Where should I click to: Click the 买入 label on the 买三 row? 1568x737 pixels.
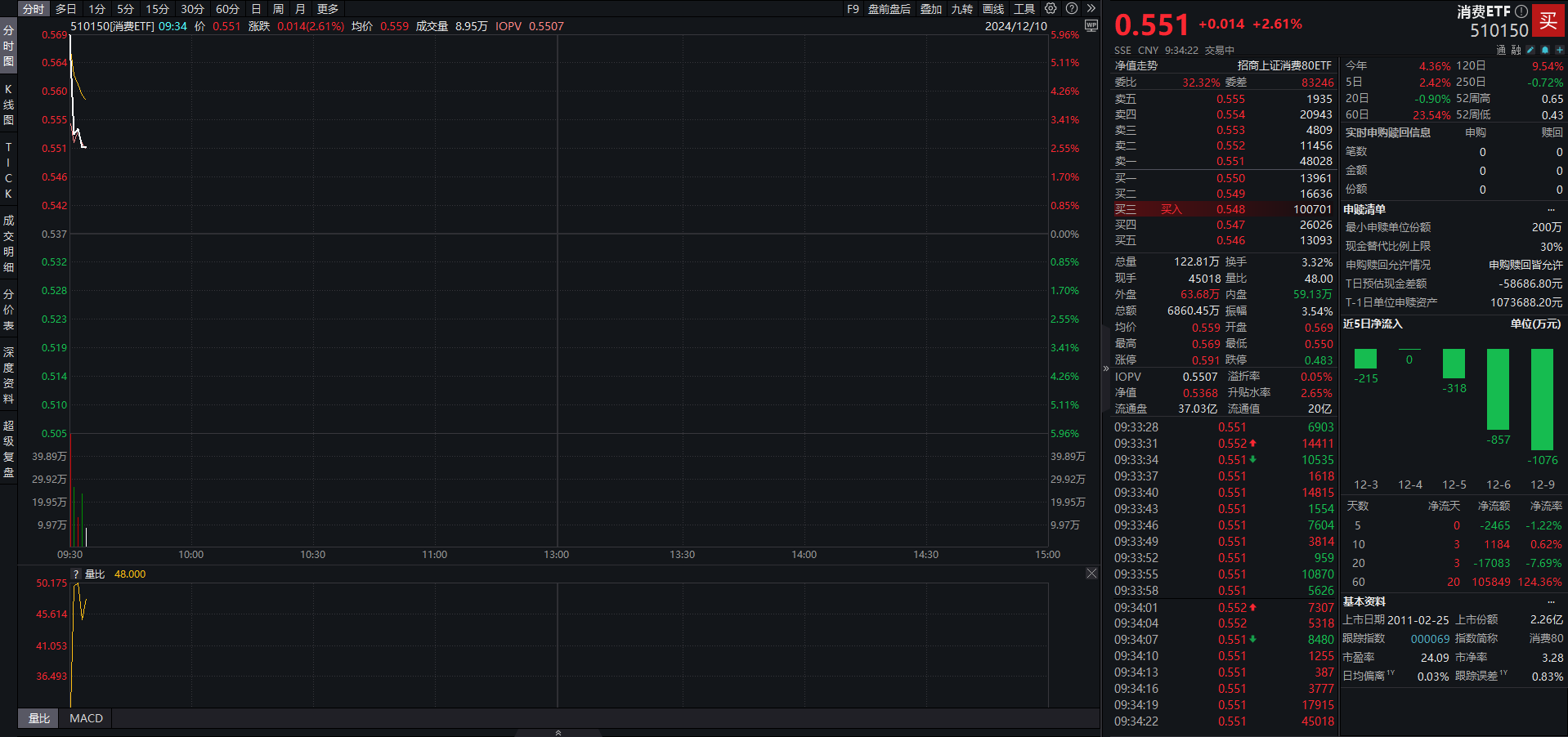pyautogui.click(x=1172, y=209)
